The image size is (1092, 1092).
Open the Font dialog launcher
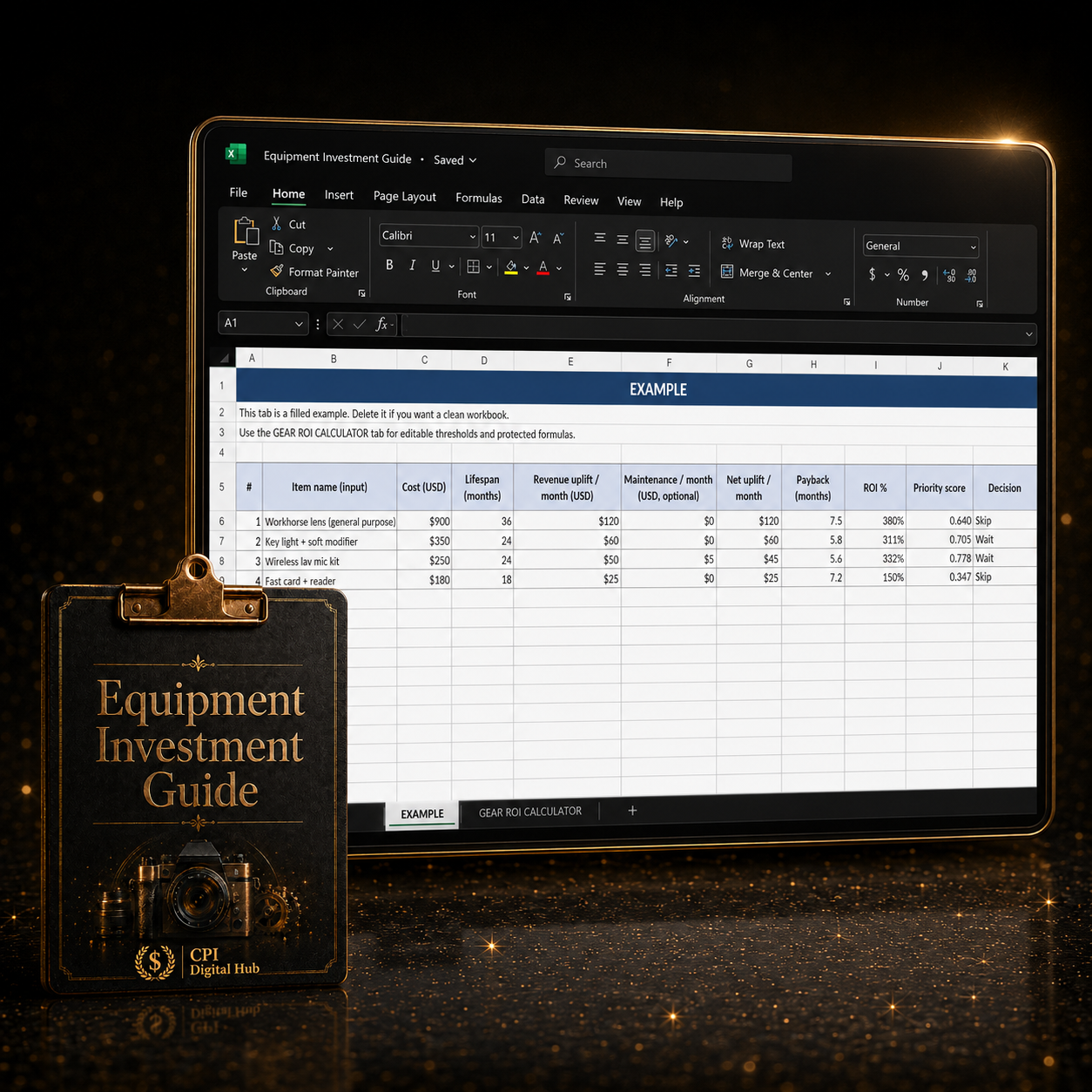(568, 297)
